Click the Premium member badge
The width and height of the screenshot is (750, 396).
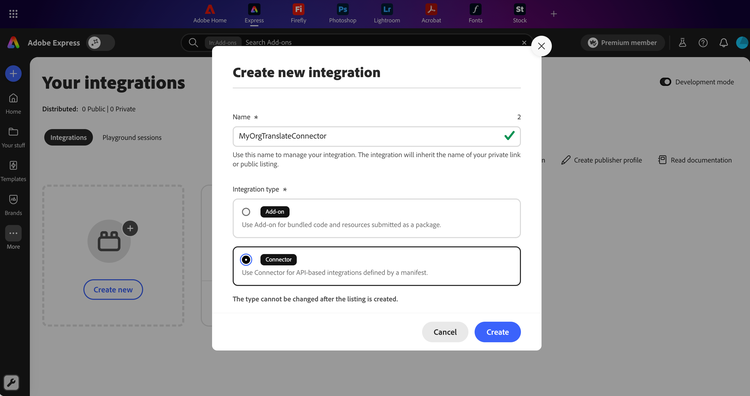(x=623, y=43)
